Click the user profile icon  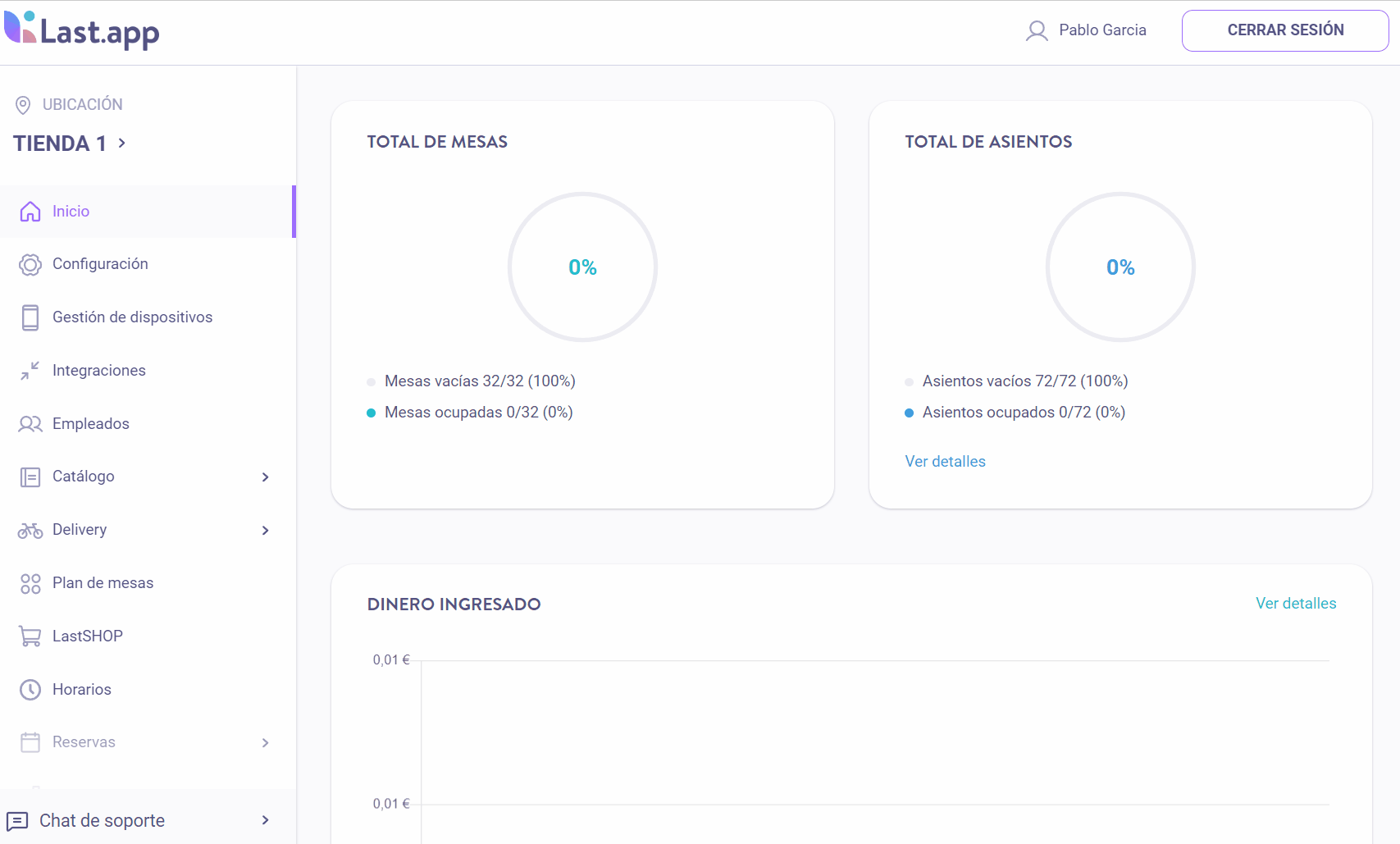[1037, 31]
